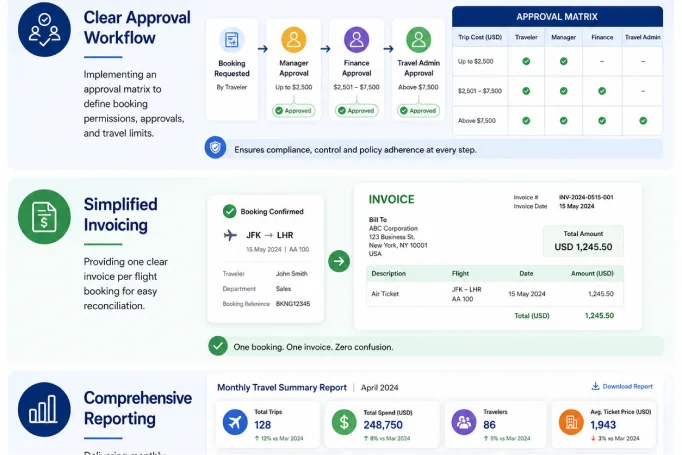Click the green arrow circle before invoice
The height and width of the screenshot is (455, 682).
(339, 261)
